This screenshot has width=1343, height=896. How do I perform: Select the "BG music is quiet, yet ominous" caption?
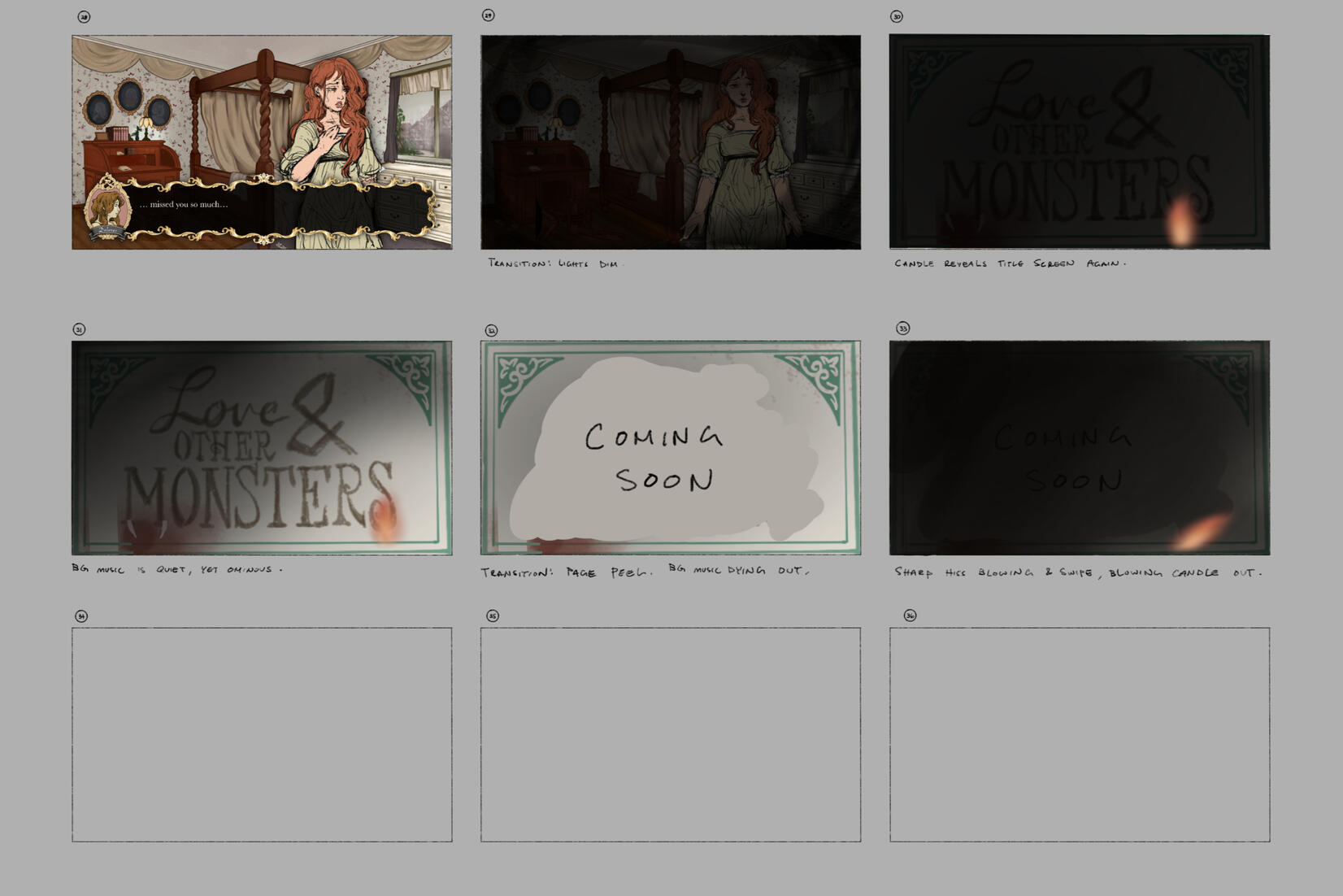[176, 569]
